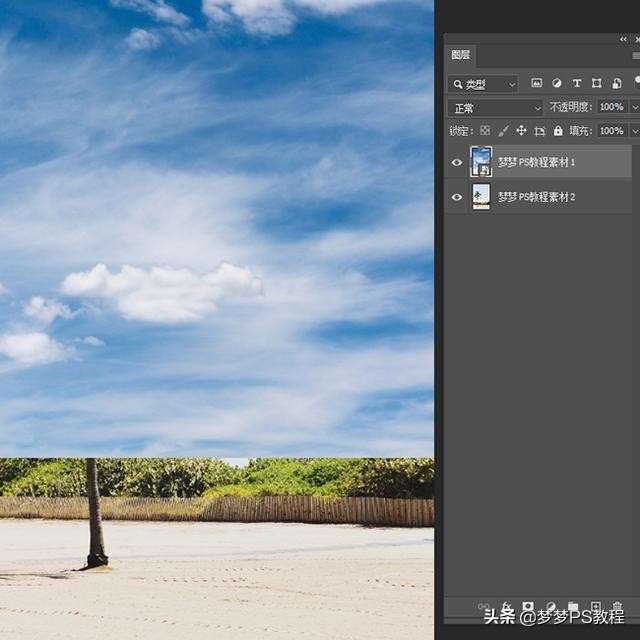This screenshot has width=640, height=640.
Task: Expand the 不透明度 opacity slider arrow
Action: click(634, 108)
